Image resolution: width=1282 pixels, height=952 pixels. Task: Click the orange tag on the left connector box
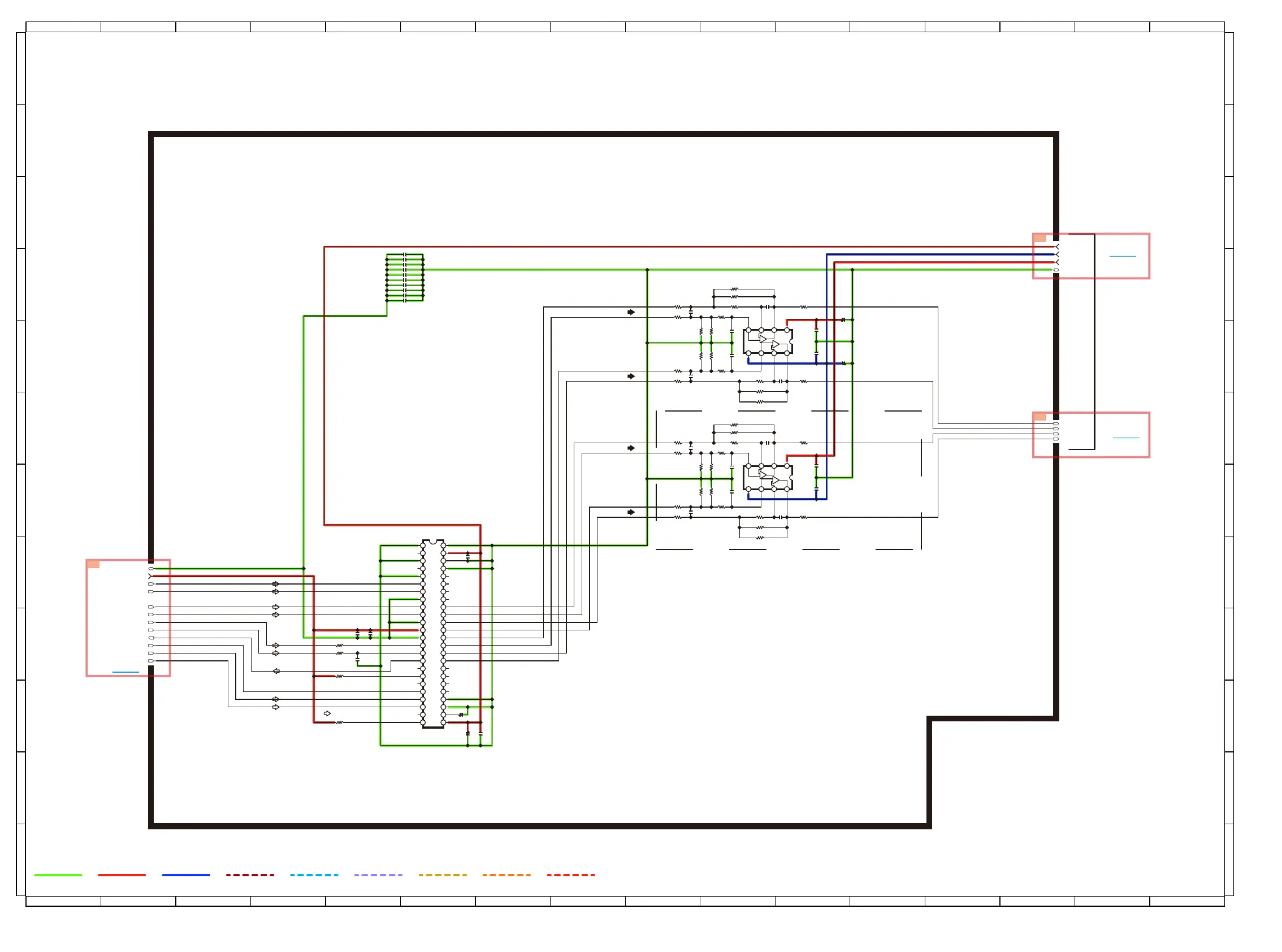click(93, 564)
